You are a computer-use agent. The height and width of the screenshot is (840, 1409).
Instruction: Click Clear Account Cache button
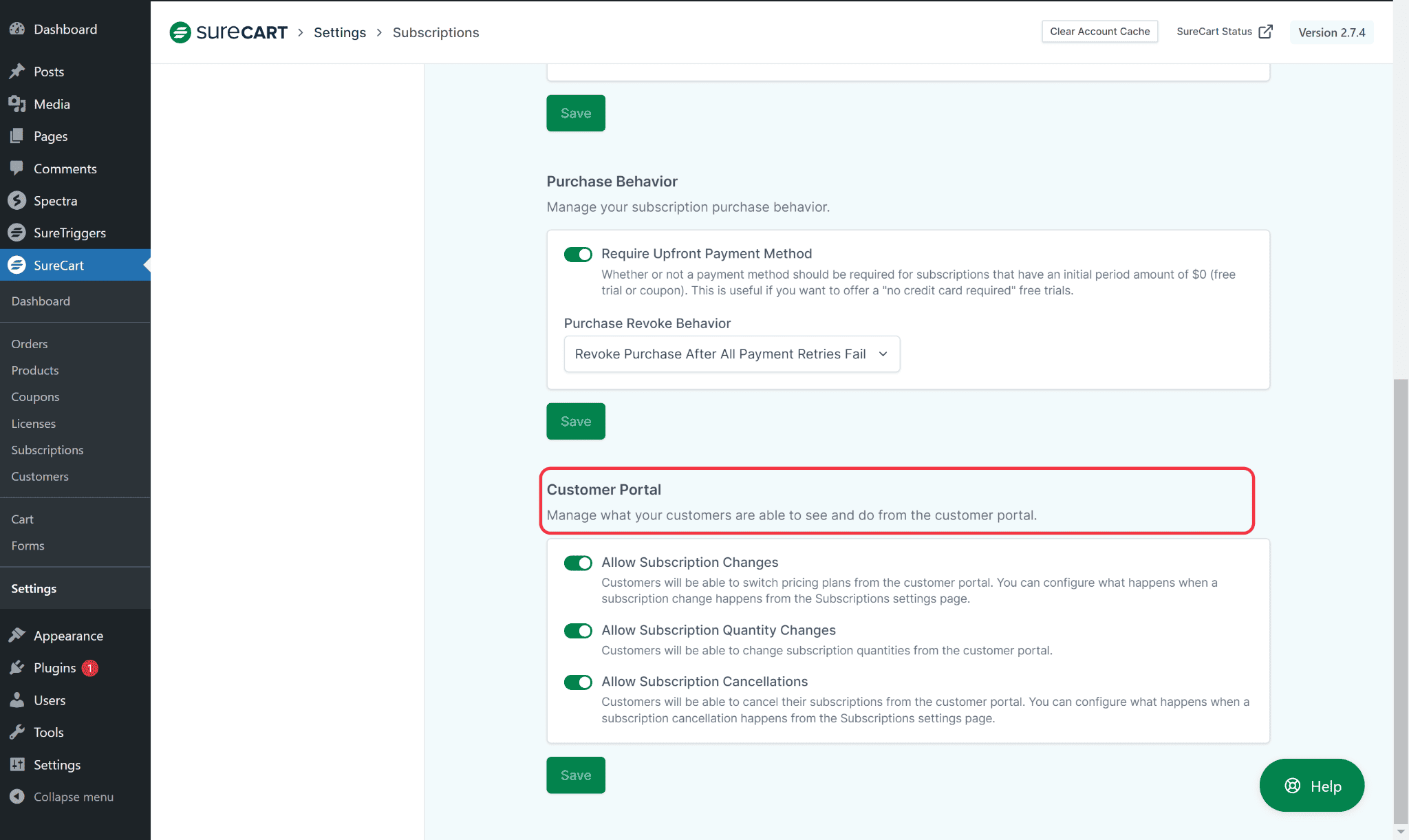pyautogui.click(x=1099, y=32)
